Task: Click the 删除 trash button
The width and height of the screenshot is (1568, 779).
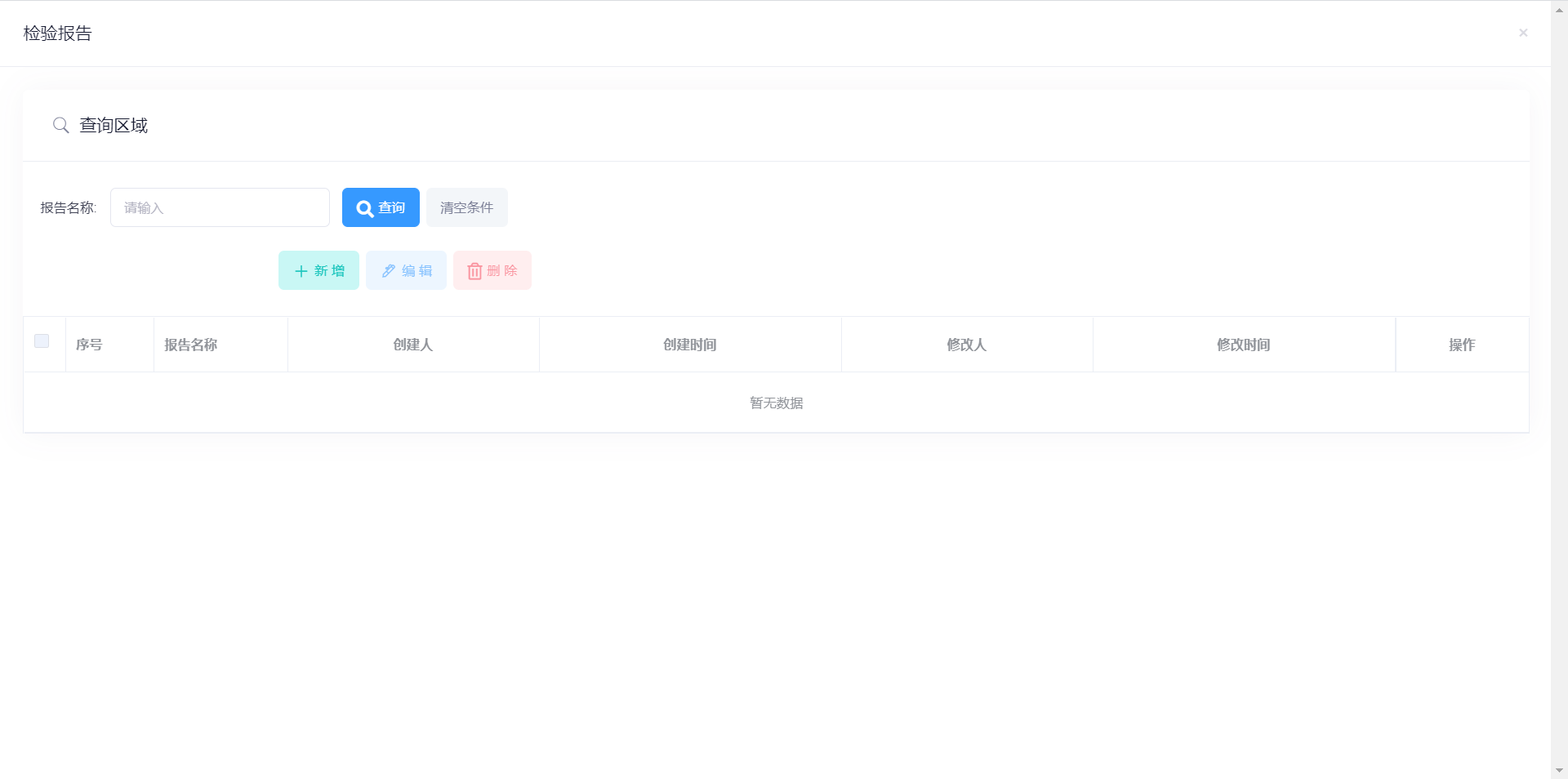Action: pyautogui.click(x=492, y=270)
